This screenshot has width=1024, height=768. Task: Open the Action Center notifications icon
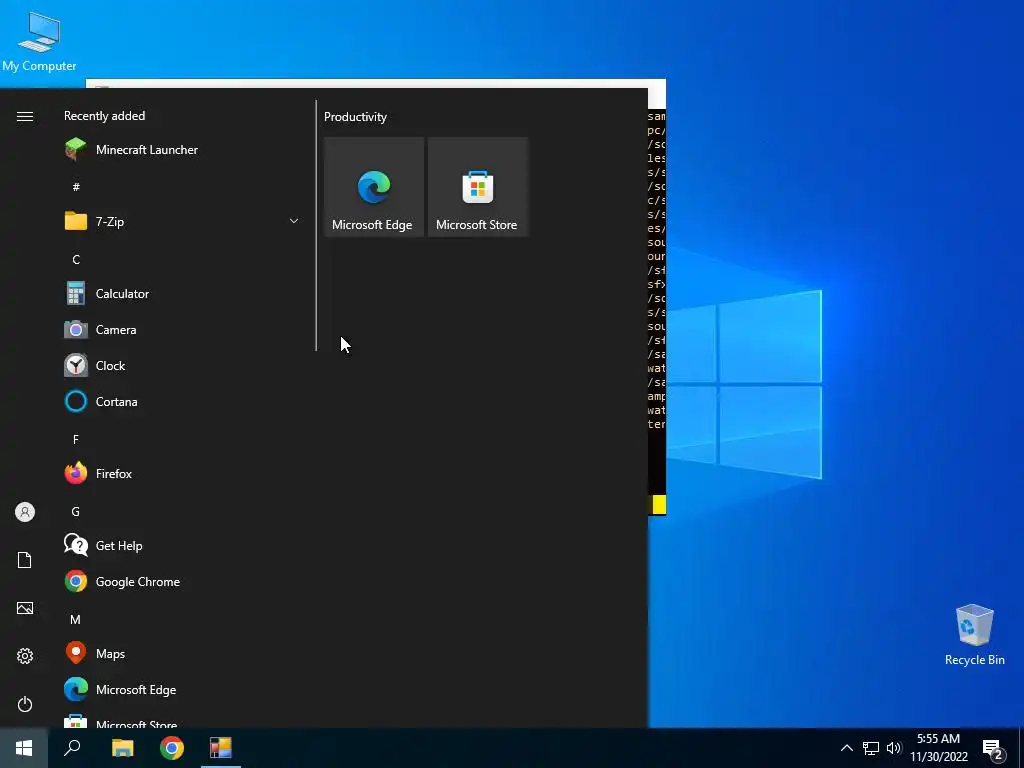pos(993,749)
